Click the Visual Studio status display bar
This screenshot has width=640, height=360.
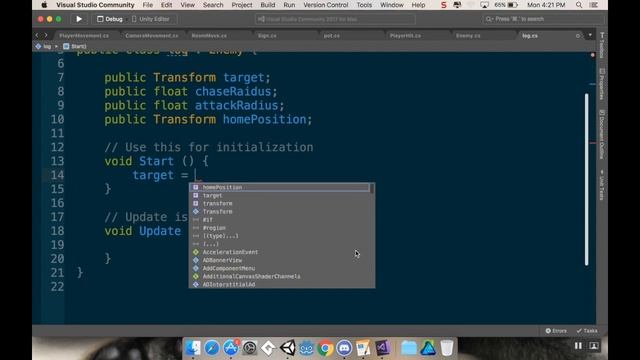[x=335, y=19]
